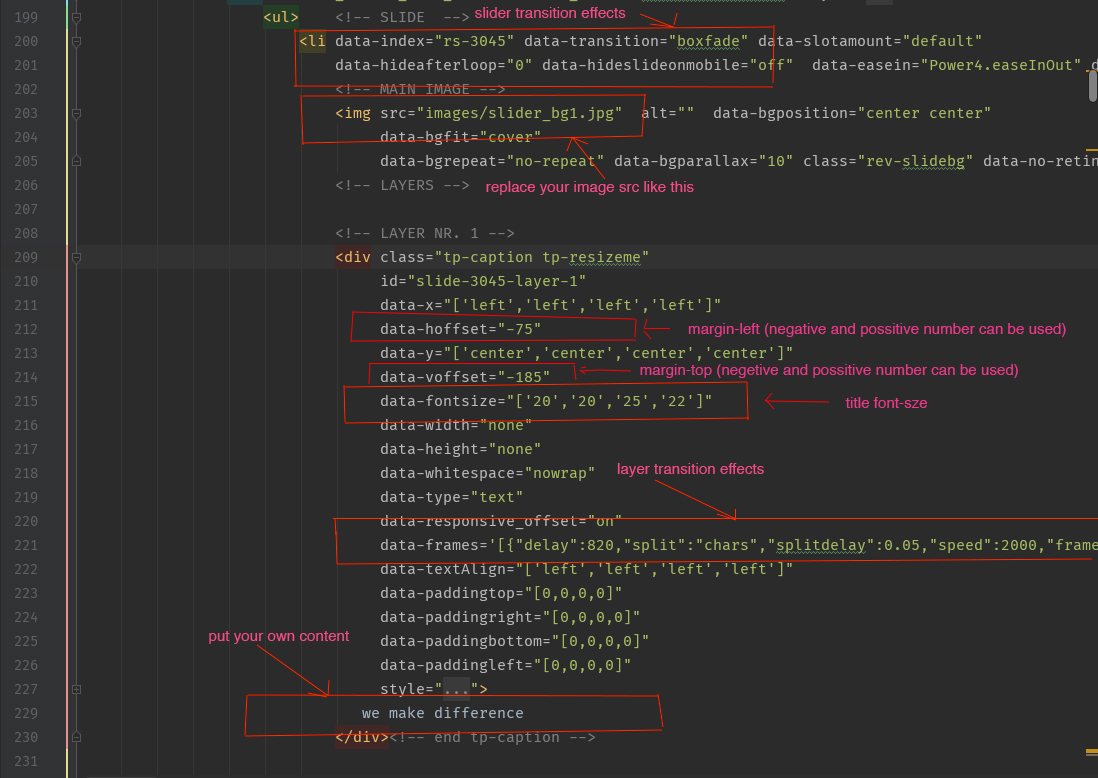Screen dimensions: 1098x778
Task: Jump to the yellow warning stripe near line 204
Action: pos(1092,150)
